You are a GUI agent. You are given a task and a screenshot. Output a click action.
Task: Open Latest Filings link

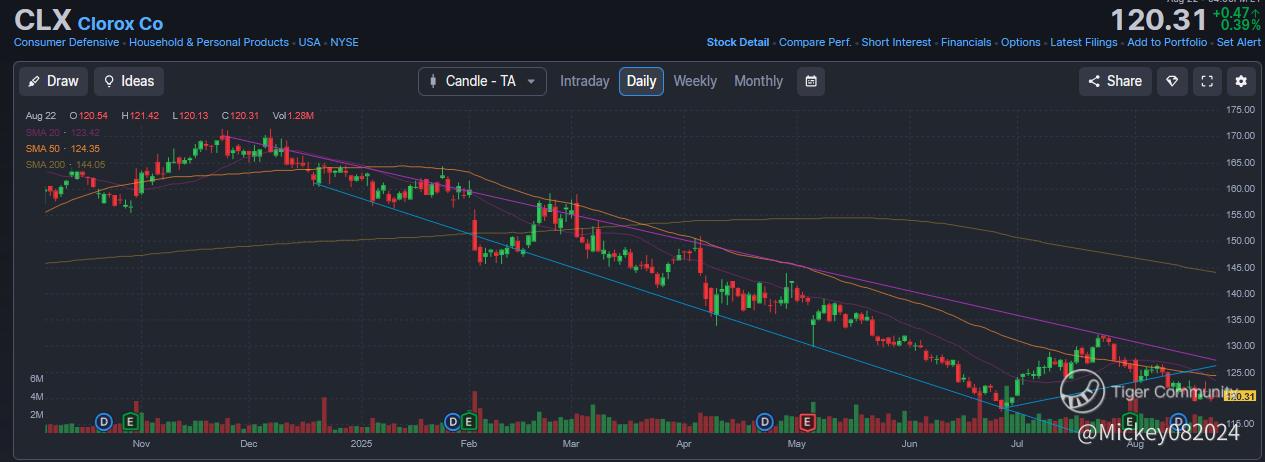tap(1084, 42)
